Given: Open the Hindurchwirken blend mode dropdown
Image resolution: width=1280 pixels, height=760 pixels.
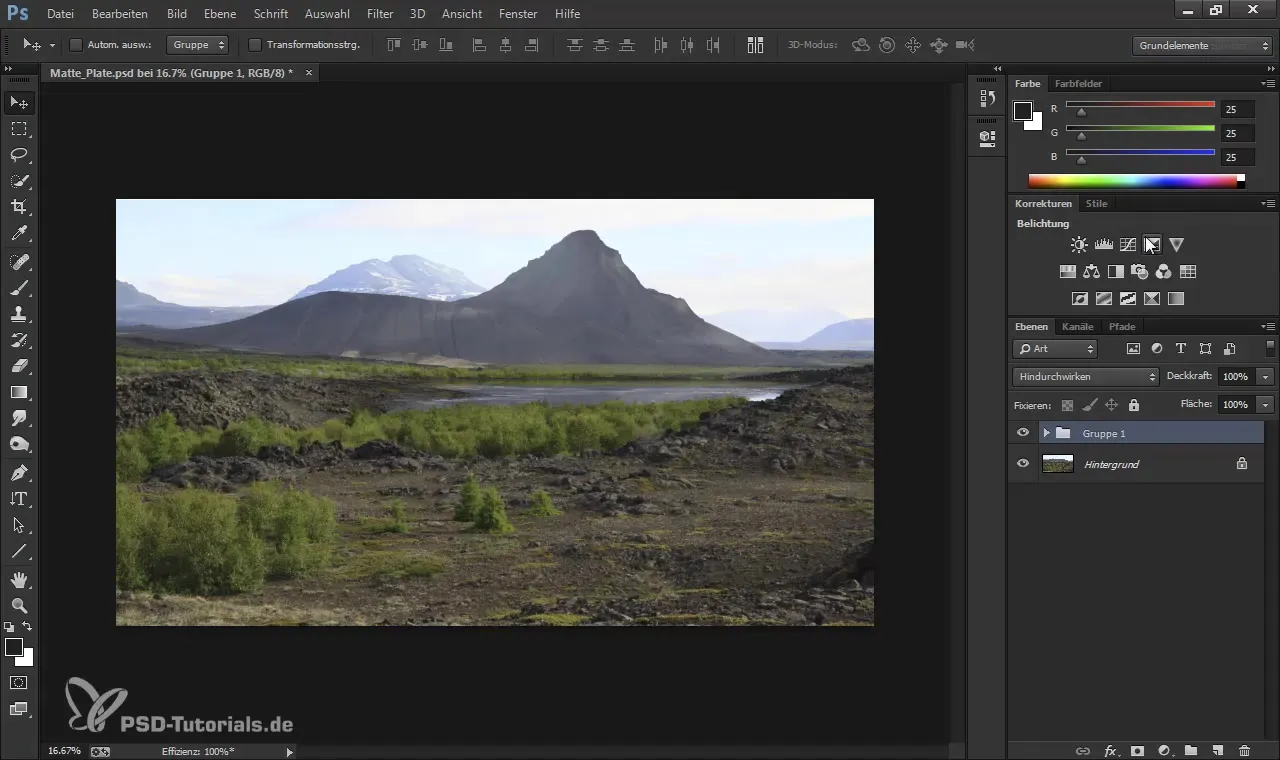Looking at the screenshot, I should pos(1085,377).
